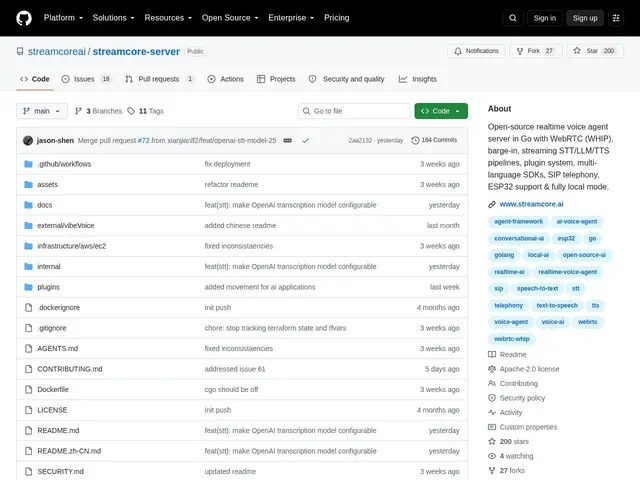Click the GitHub logo icon
This screenshot has width=640, height=480.
(24, 18)
